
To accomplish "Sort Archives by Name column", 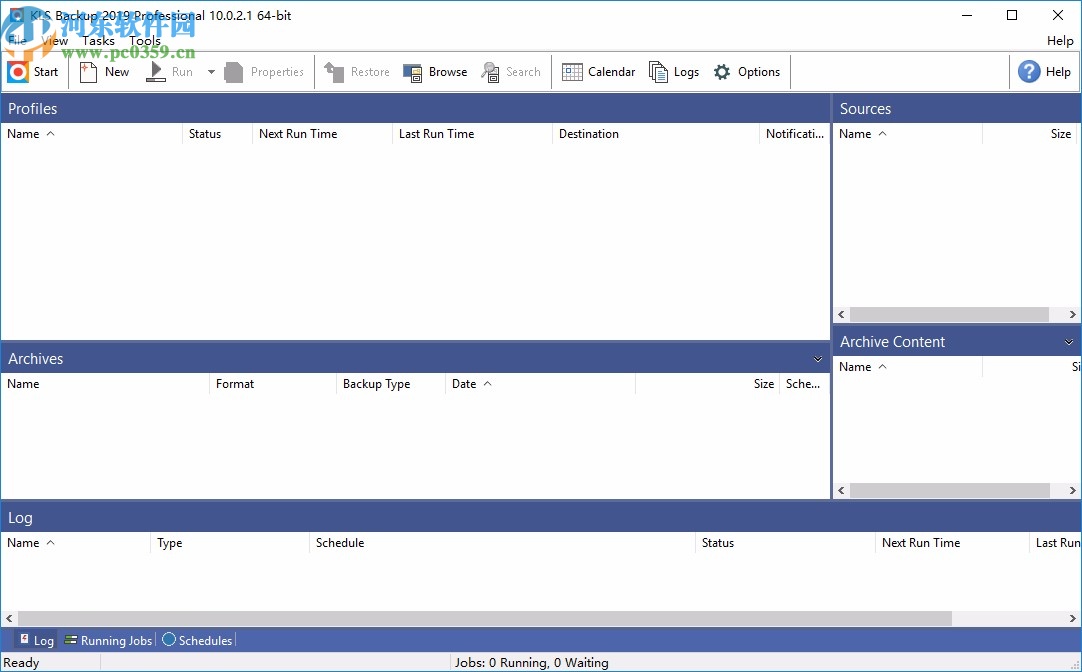I will (105, 384).
